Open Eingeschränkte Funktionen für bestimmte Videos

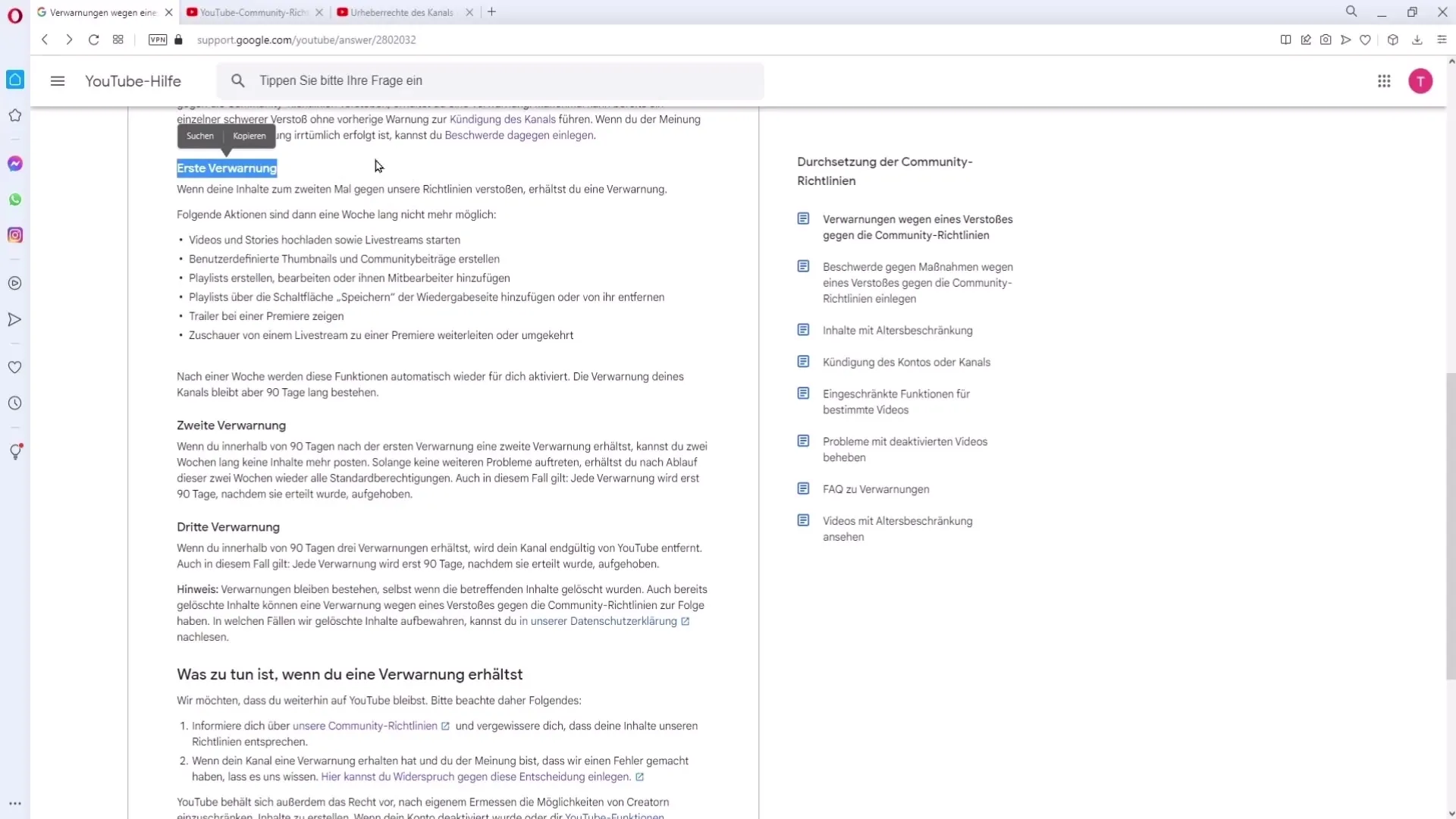[896, 402]
